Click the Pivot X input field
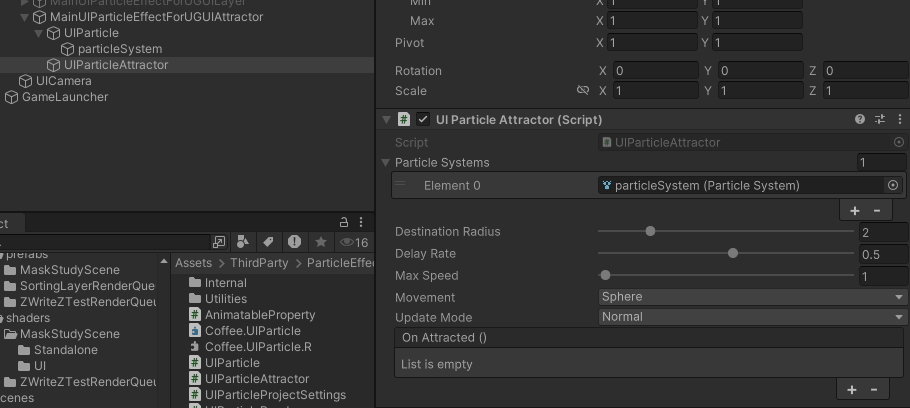Viewport: 910px width, 408px height. click(652, 42)
